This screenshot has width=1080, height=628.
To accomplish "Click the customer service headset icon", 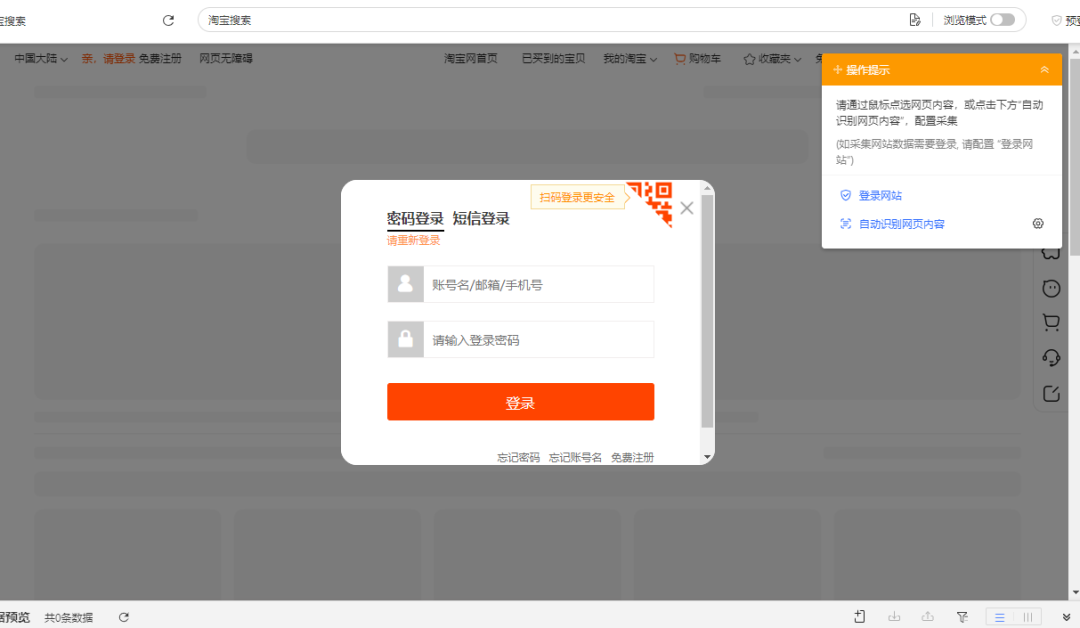I will pos(1051,358).
